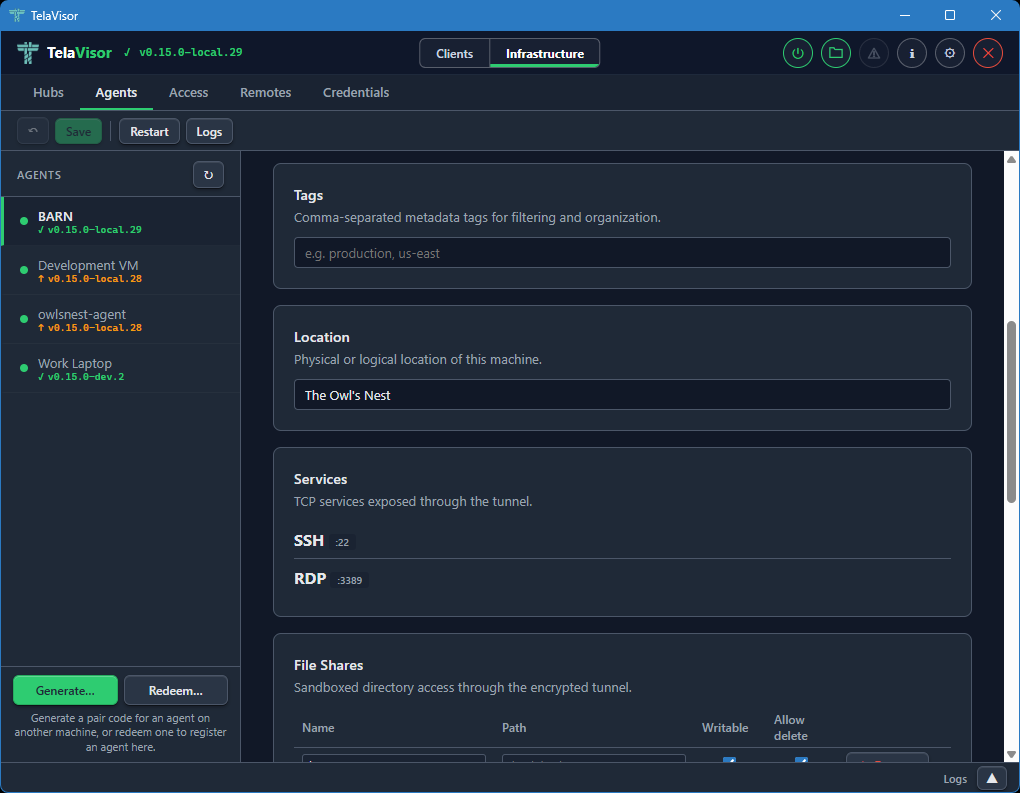Click the Writable column header

click(x=725, y=727)
